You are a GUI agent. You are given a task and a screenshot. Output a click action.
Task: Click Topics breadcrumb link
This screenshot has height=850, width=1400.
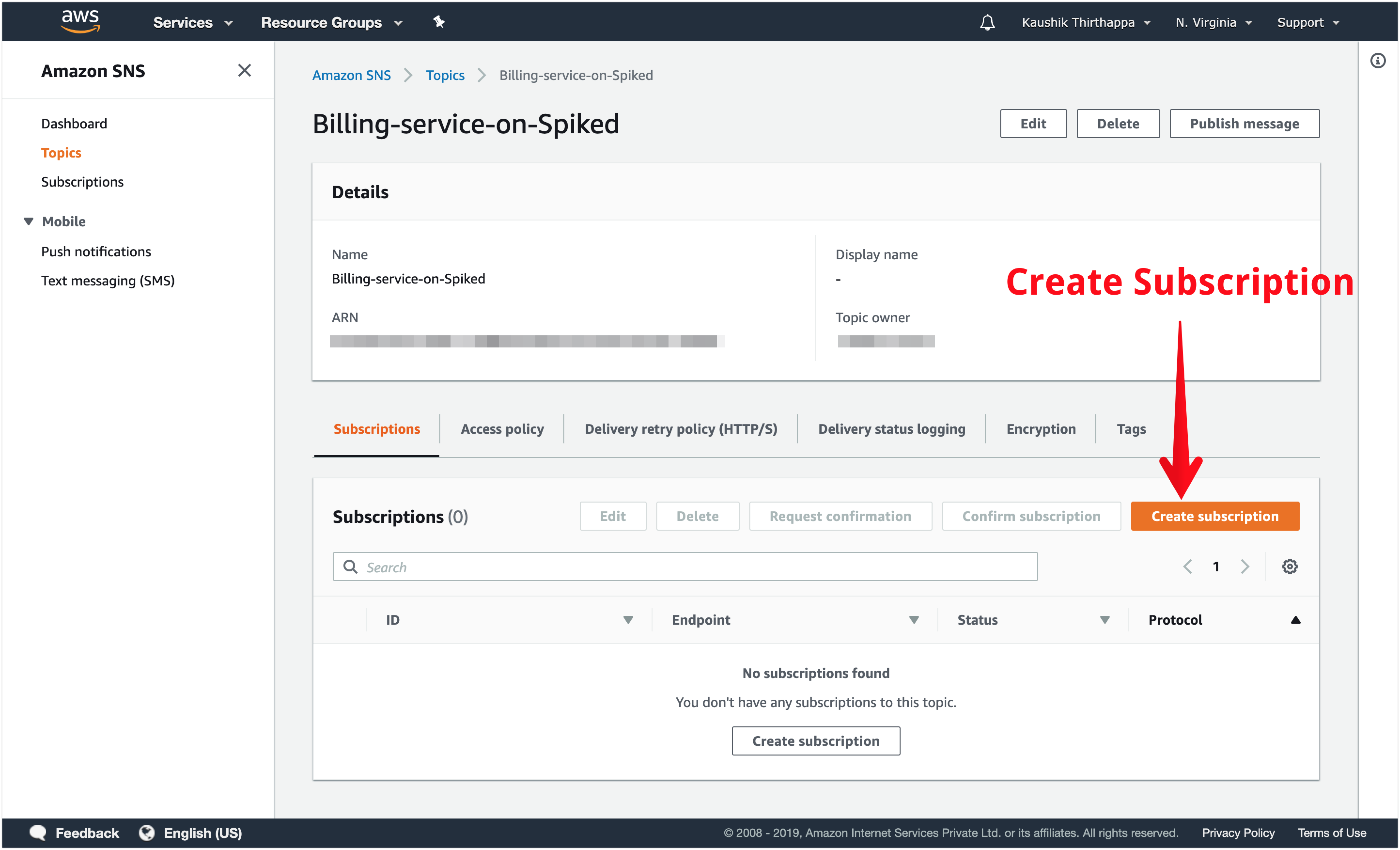tap(445, 75)
